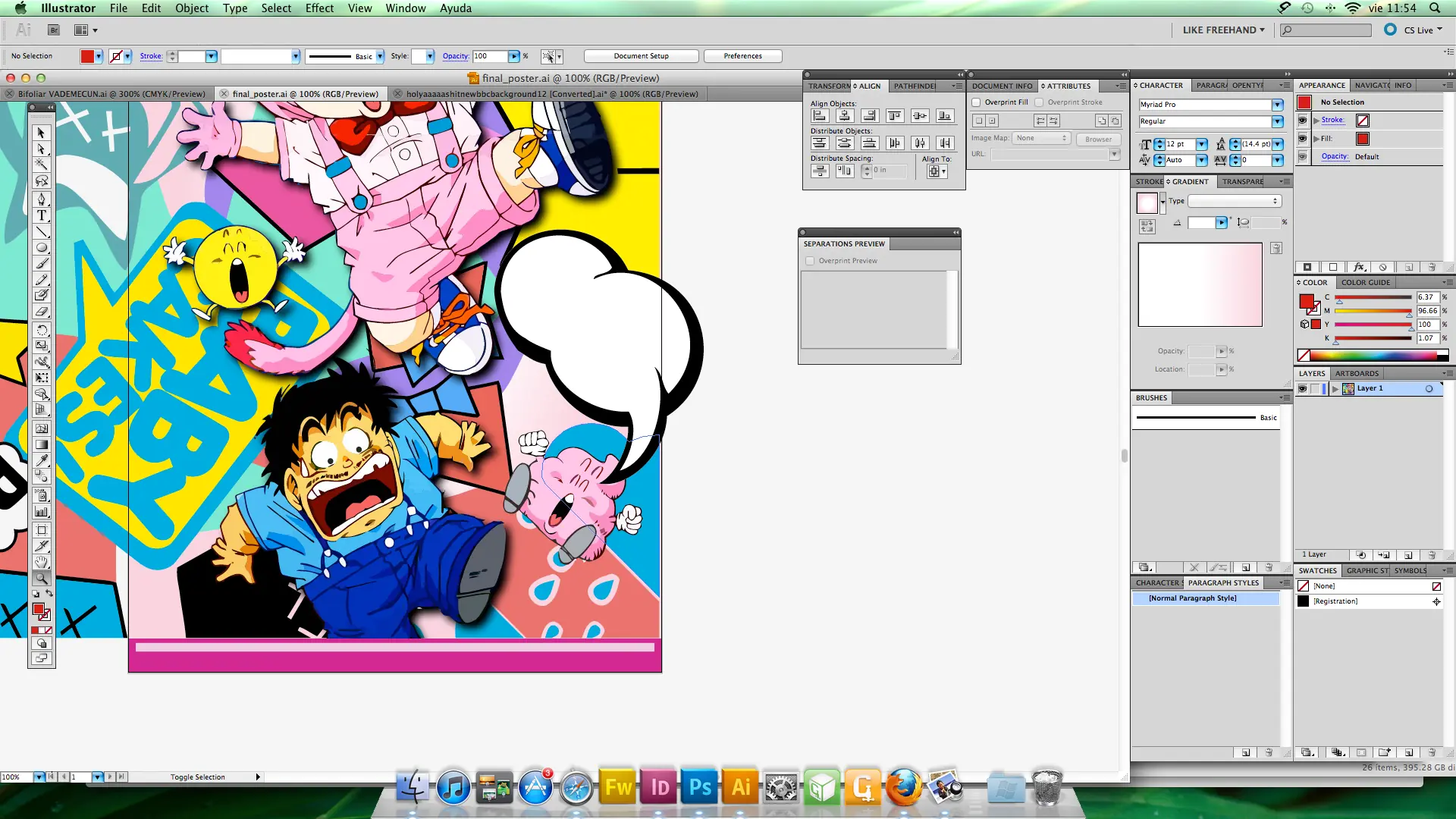The height and width of the screenshot is (819, 1456).
Task: Toggle visibility of Fill in Appearance panel
Action: point(1303,139)
